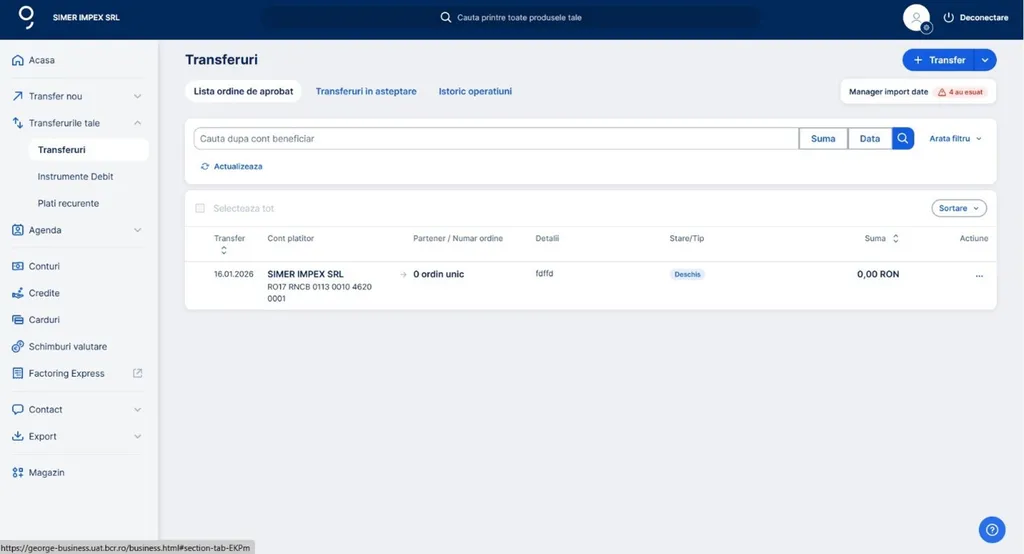
Task: Toggle the Suma search filter
Action: [823, 139]
